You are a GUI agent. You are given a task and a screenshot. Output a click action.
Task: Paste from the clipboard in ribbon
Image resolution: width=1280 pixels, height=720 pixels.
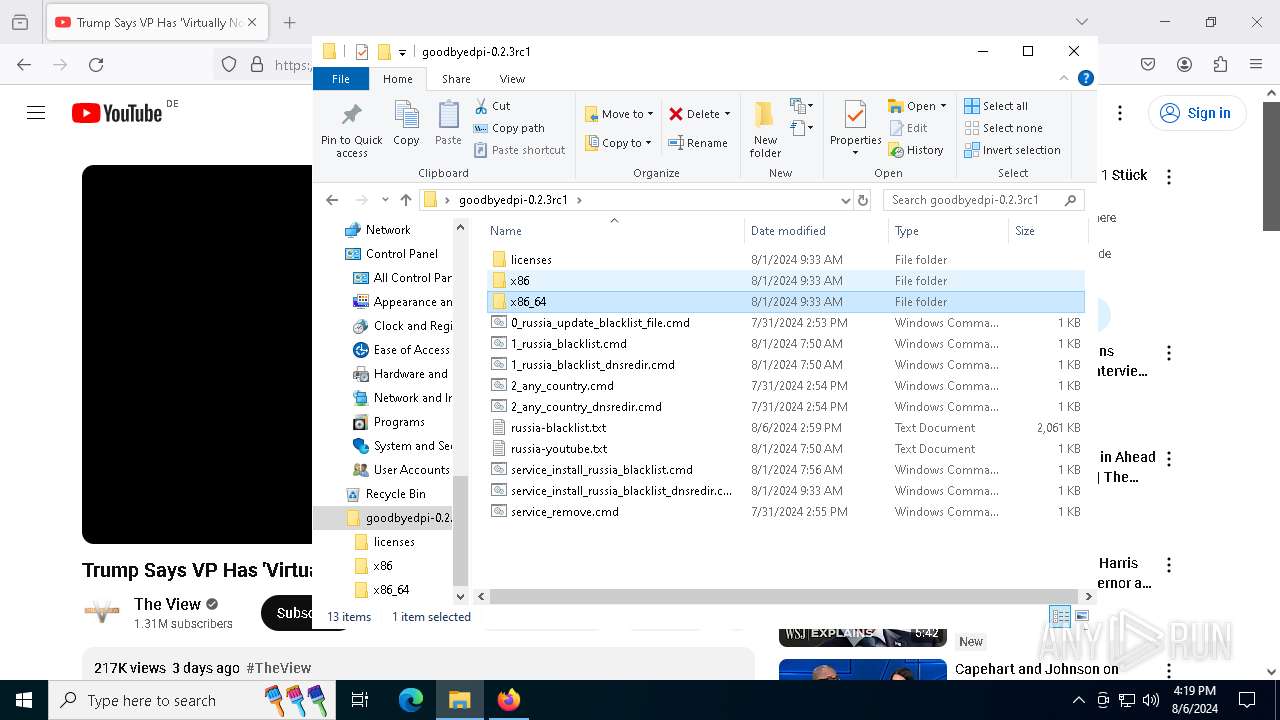(x=448, y=125)
